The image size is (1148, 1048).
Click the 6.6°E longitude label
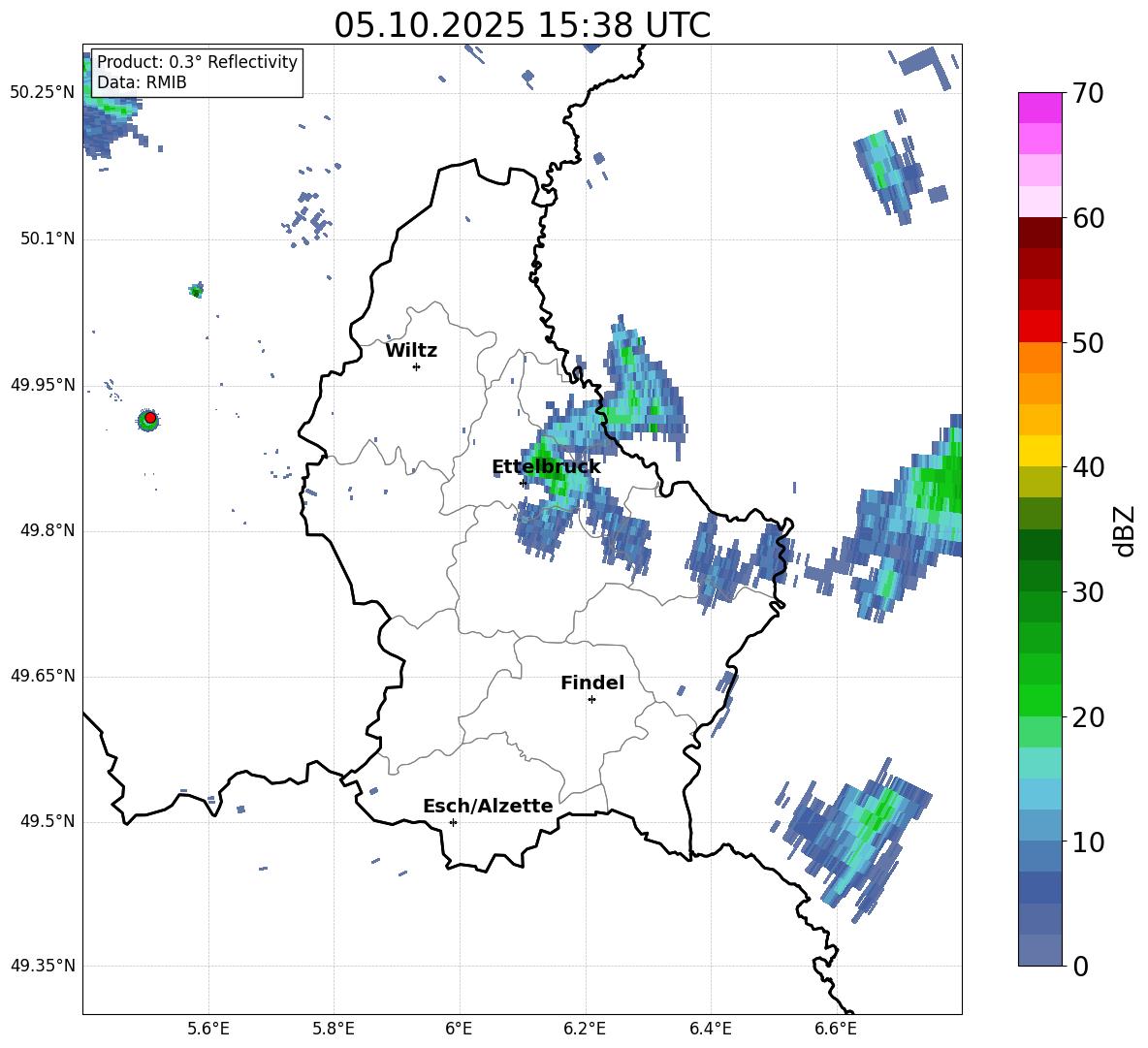tap(836, 1029)
